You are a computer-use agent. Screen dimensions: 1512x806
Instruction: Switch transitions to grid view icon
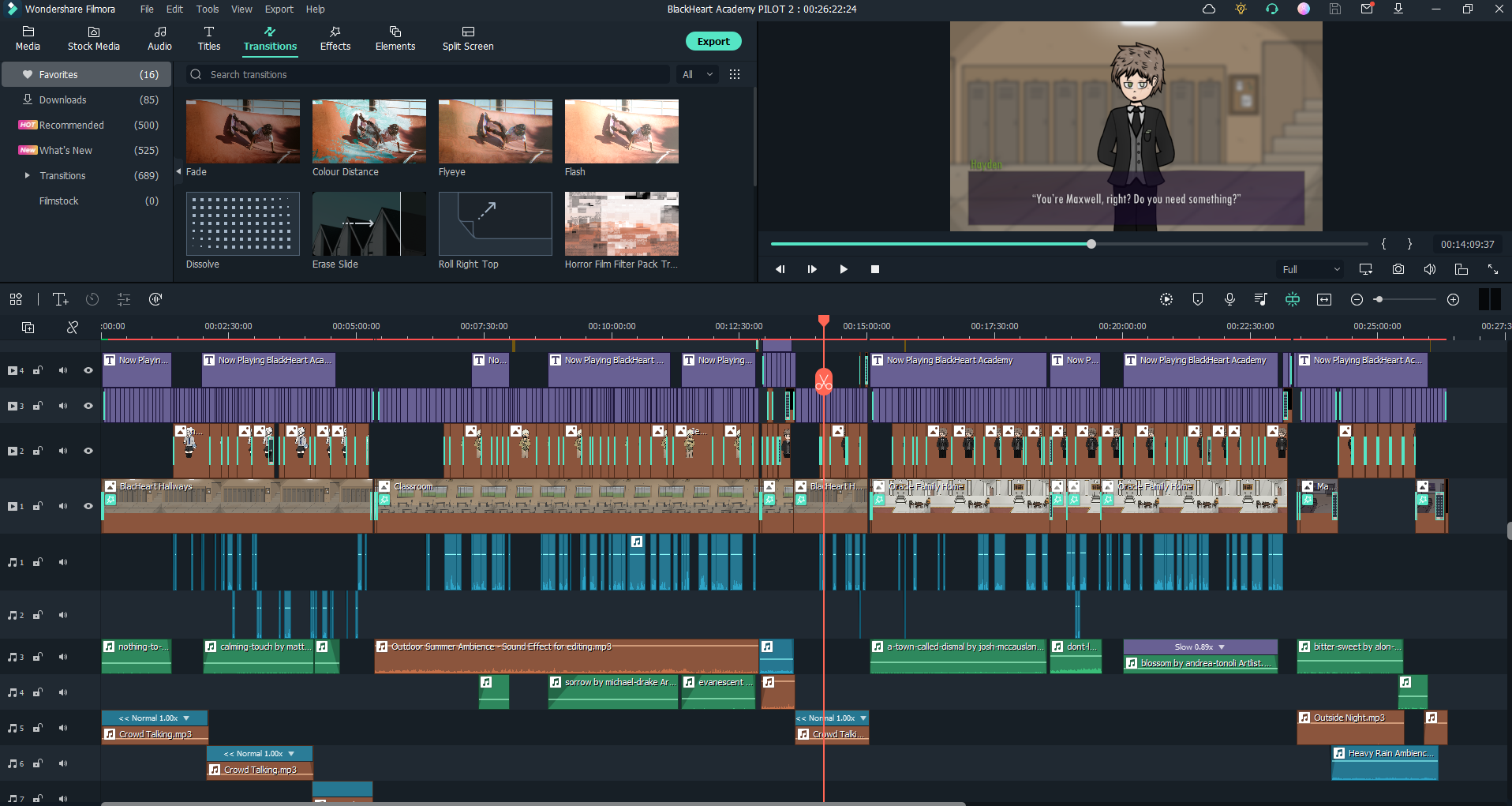(x=735, y=74)
